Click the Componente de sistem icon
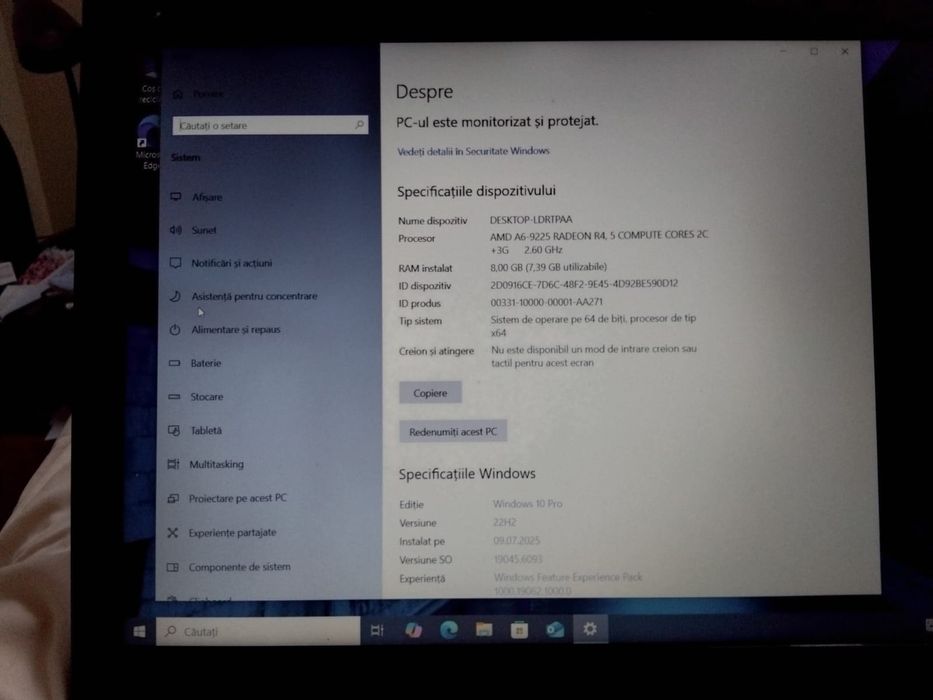933x700 pixels. pos(173,567)
